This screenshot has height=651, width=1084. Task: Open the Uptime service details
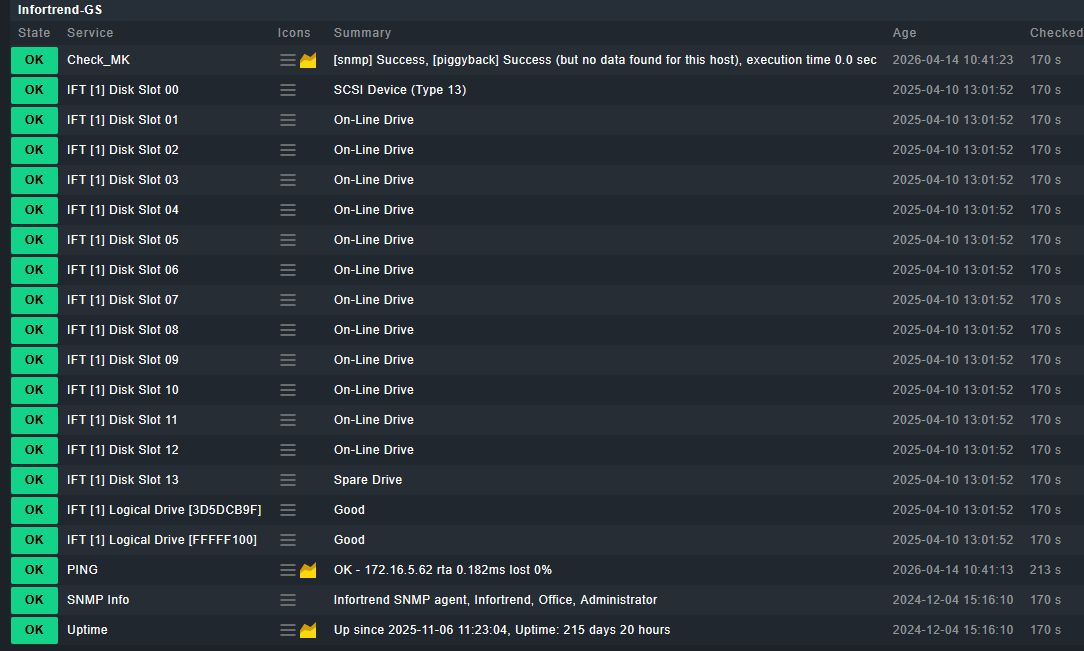tap(87, 630)
